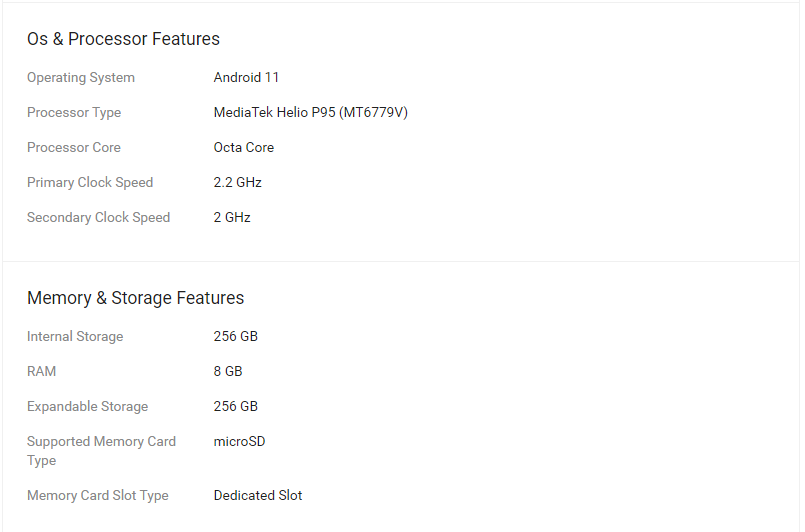Click the 2.2 GHz value
805x532 pixels.
[238, 182]
